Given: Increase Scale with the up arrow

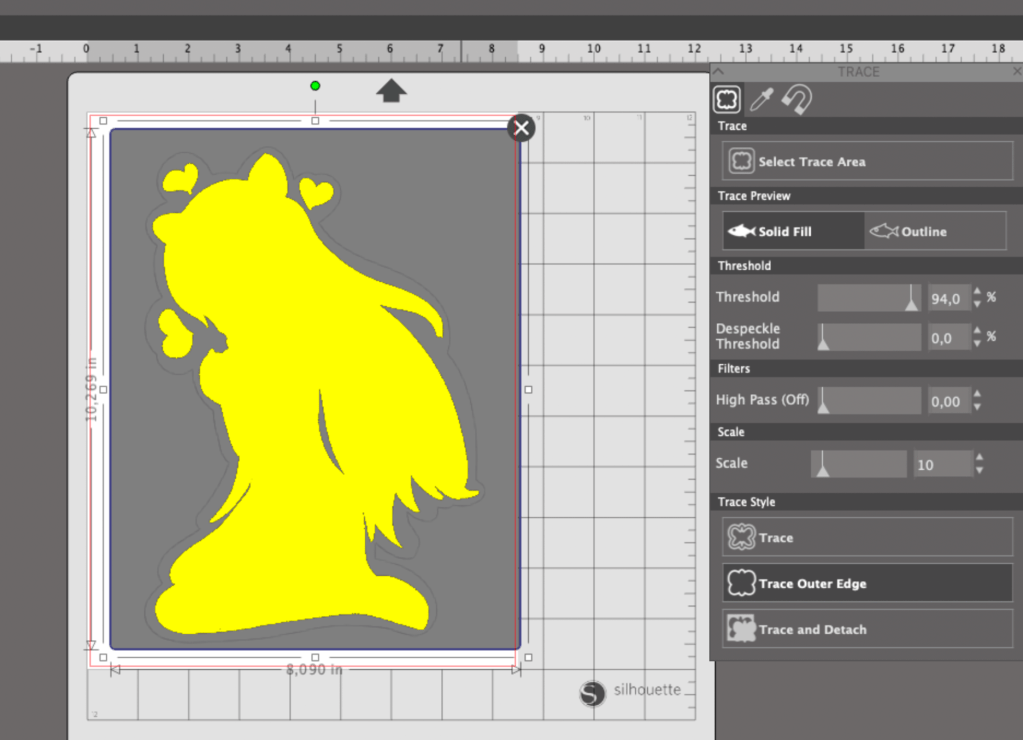Looking at the screenshot, I should coord(979,458).
